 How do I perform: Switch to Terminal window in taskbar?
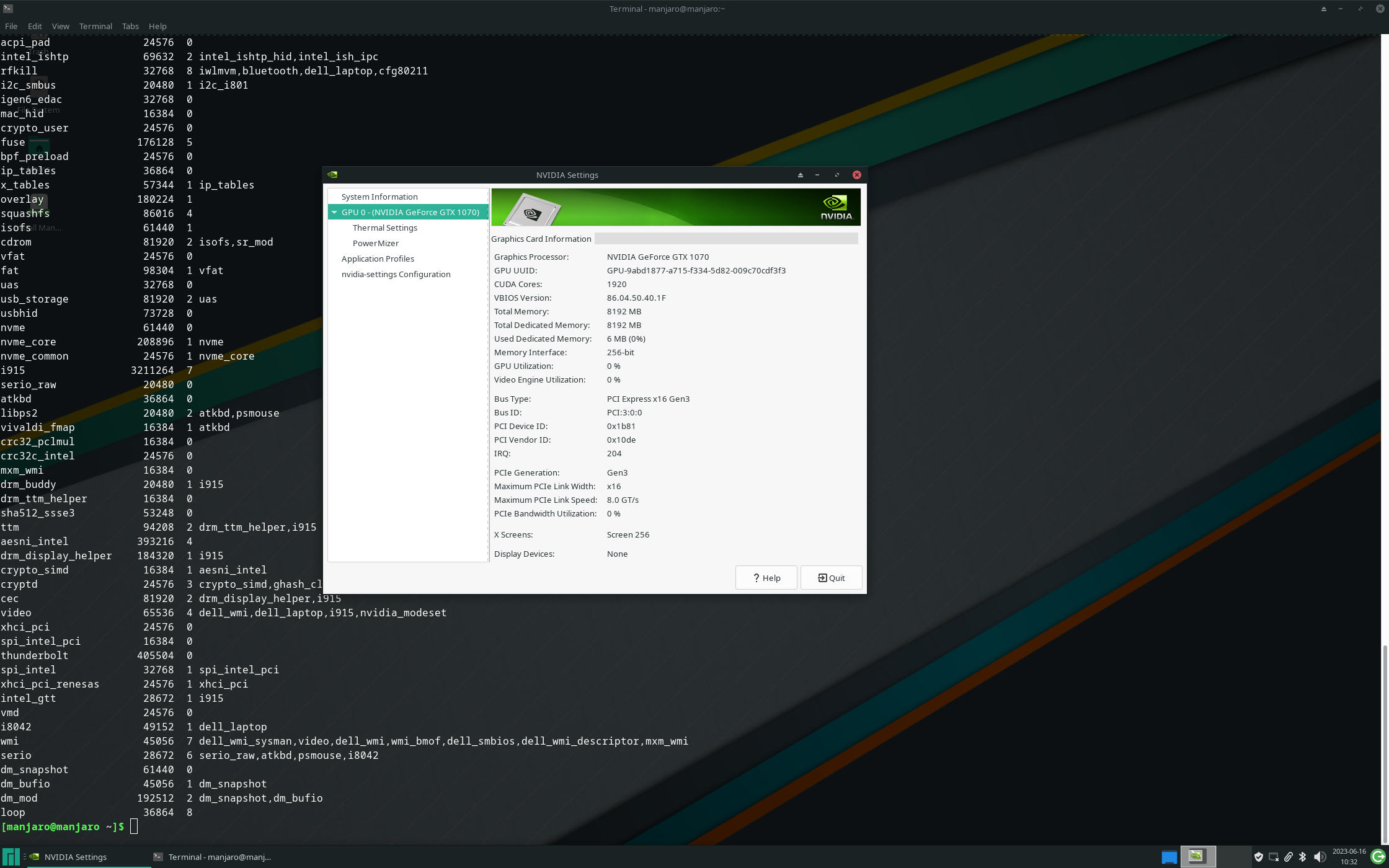pos(212,857)
